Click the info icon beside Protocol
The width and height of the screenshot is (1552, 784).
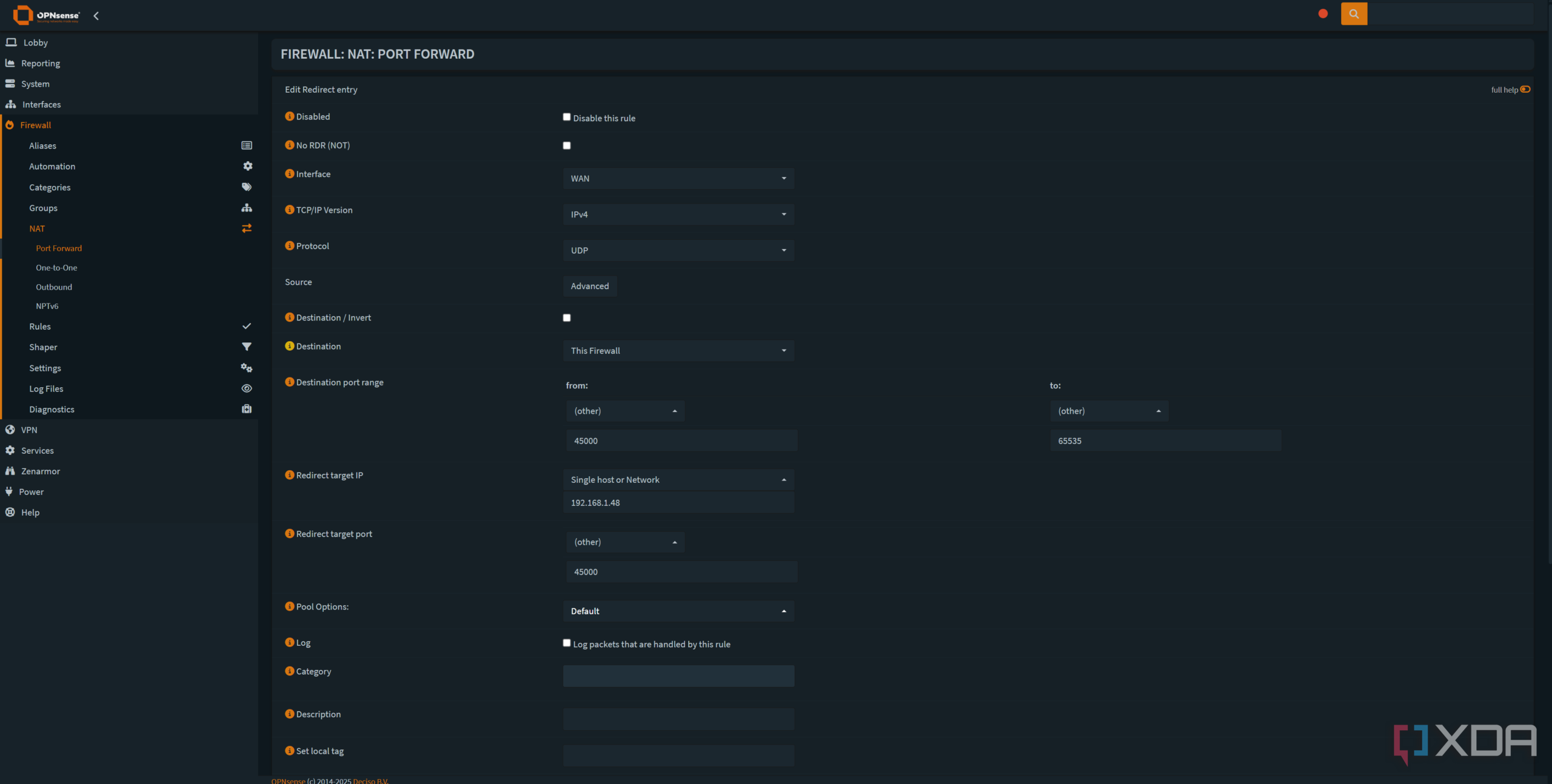tap(290, 246)
